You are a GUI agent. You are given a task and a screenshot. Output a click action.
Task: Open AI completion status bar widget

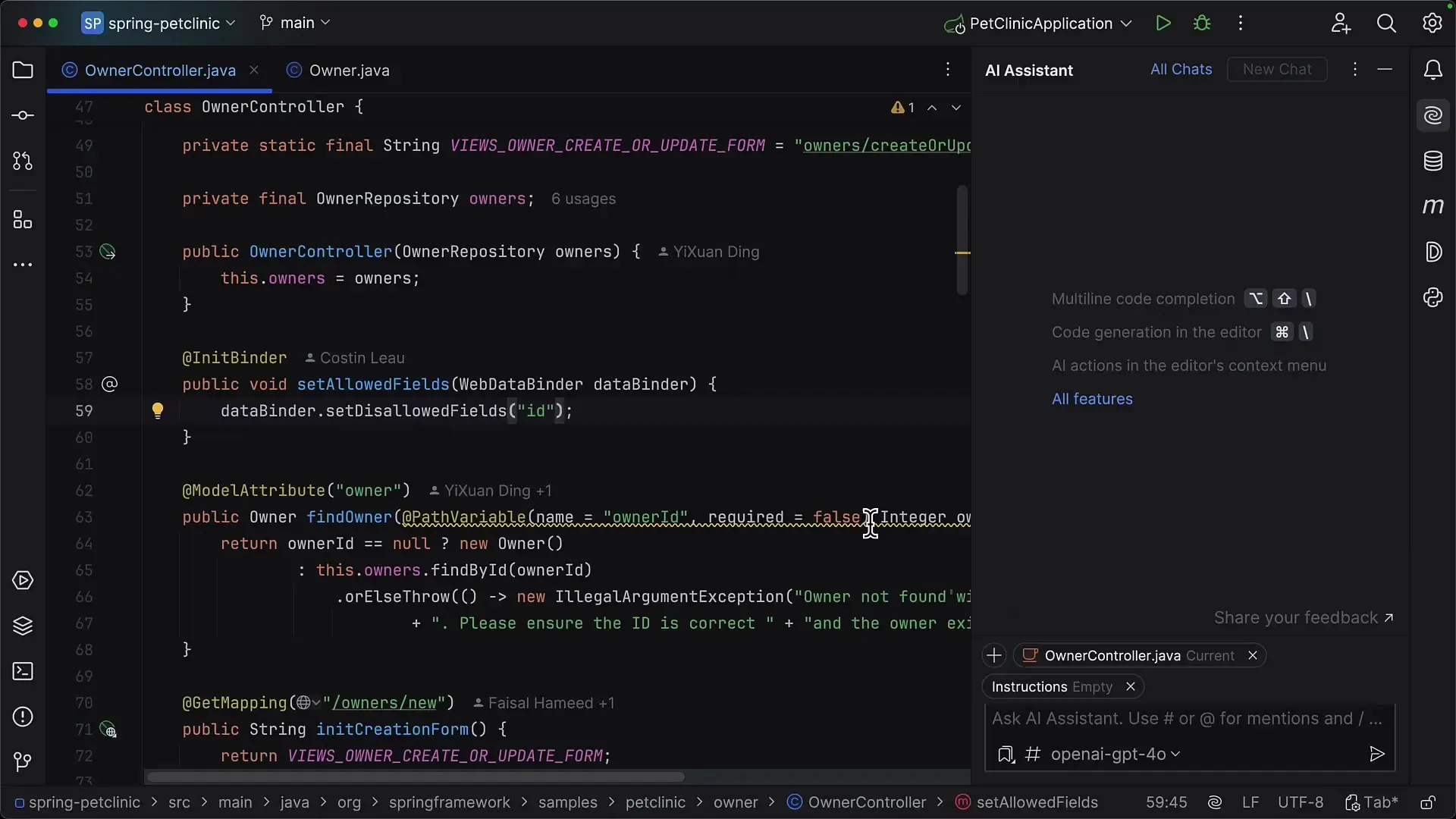click(1215, 802)
